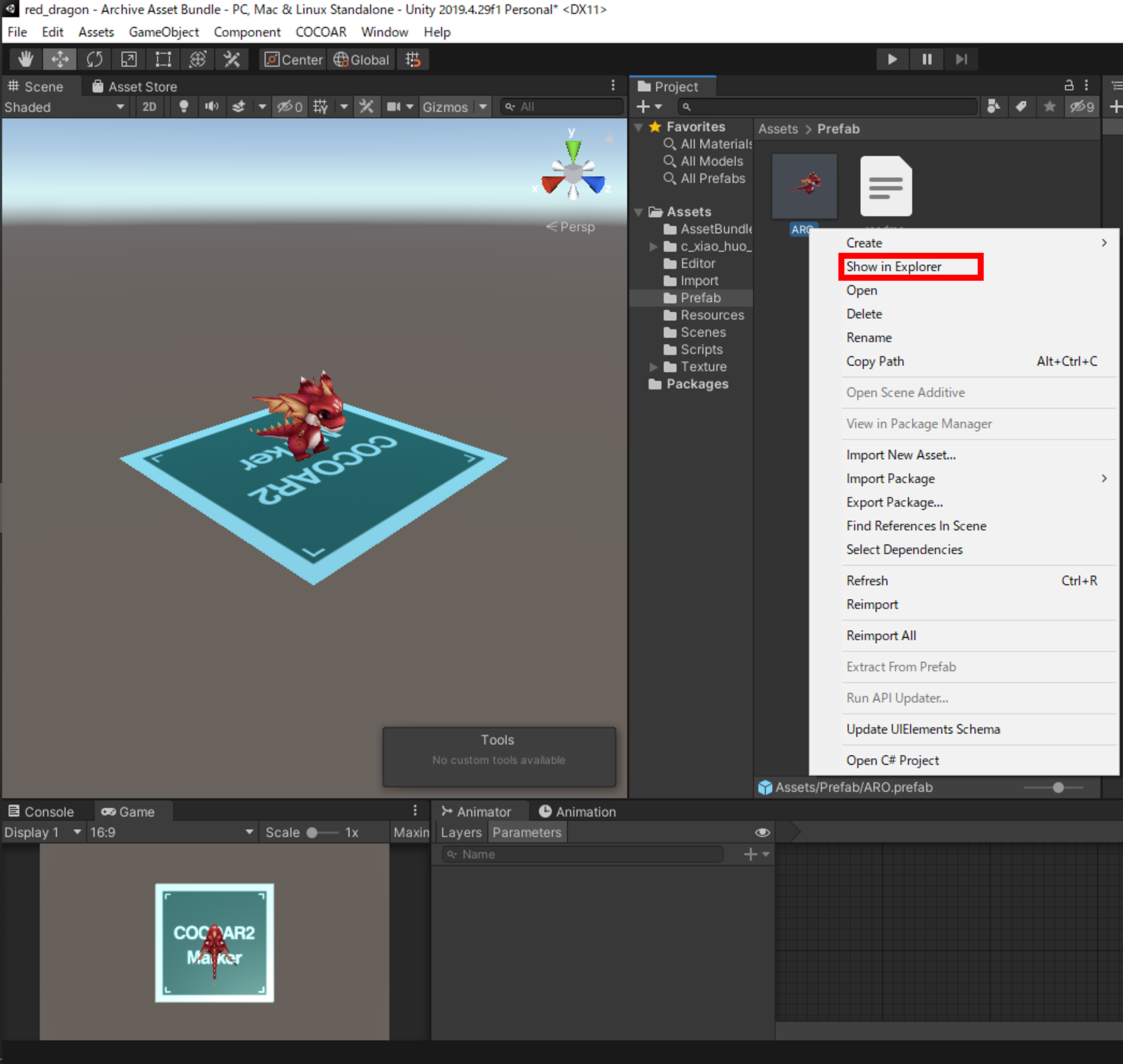1123x1064 pixels.
Task: Open the COCOAR menu
Action: tap(321, 32)
